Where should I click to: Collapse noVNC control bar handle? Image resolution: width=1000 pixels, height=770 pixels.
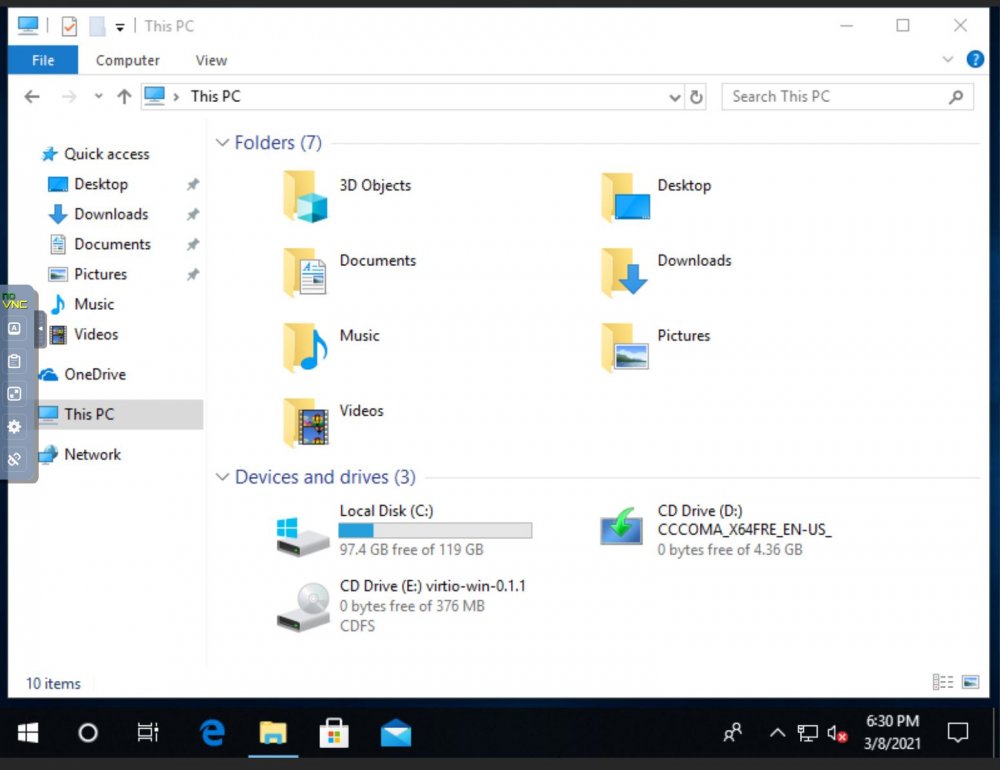40,329
